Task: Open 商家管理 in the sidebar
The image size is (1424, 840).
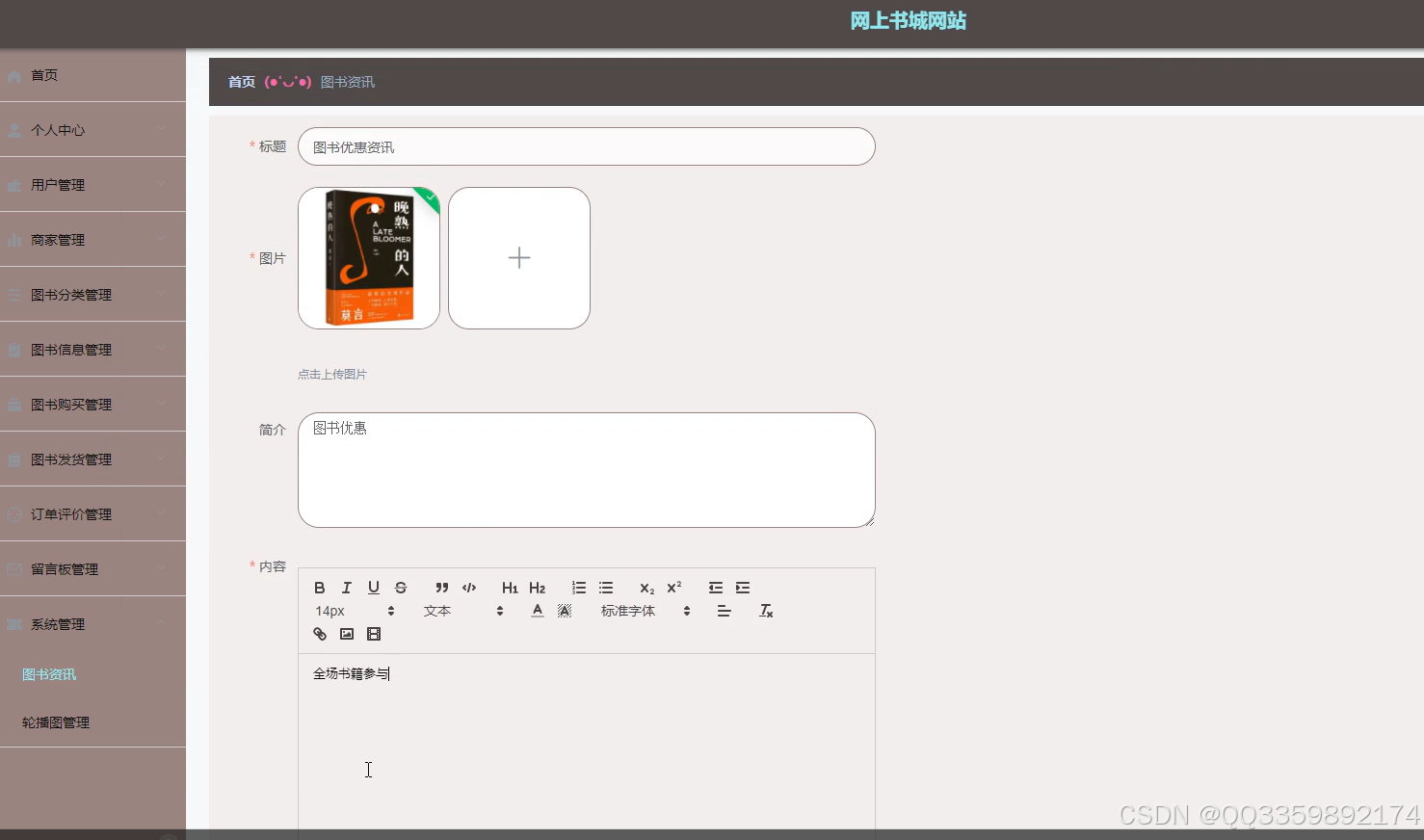Action: click(x=92, y=240)
